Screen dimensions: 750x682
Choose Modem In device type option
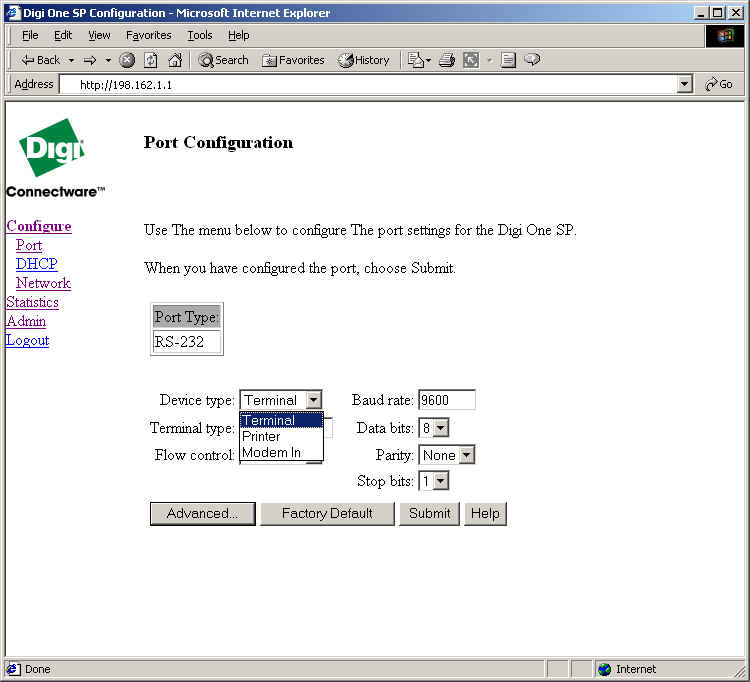click(271, 453)
